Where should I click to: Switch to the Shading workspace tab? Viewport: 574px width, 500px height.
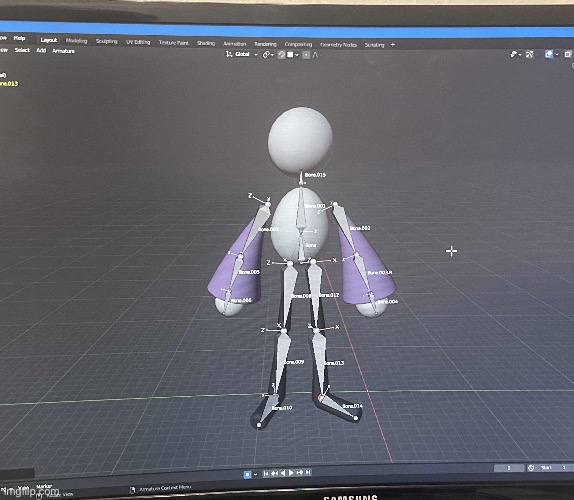[206, 43]
